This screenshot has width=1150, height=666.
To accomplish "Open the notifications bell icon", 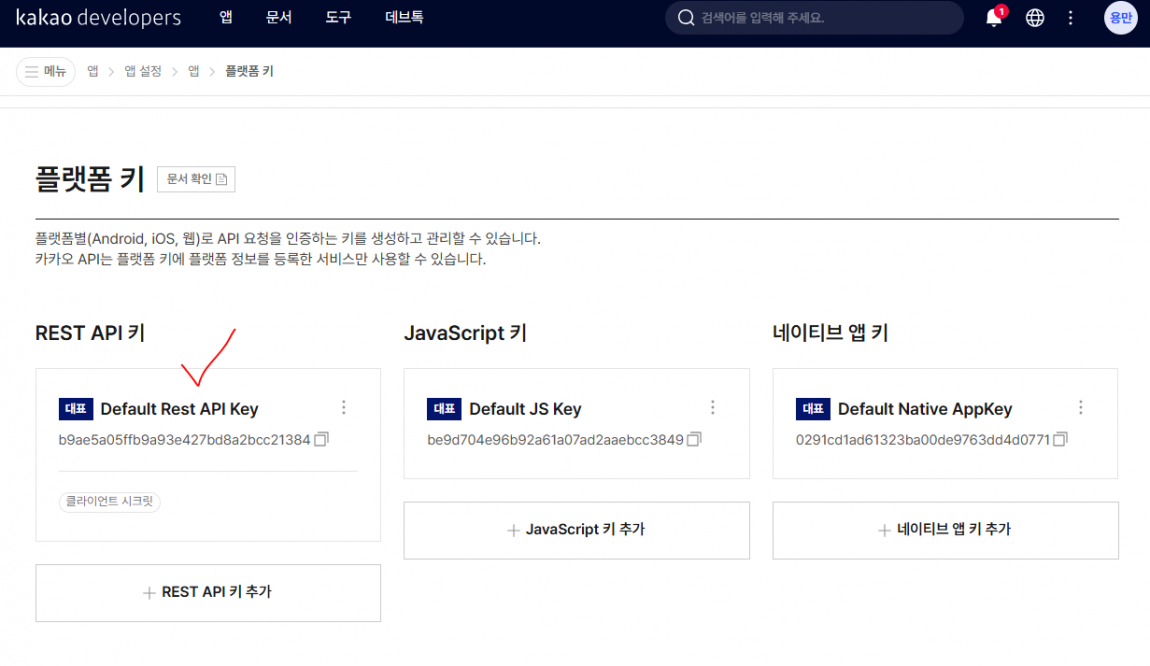I will tap(994, 18).
